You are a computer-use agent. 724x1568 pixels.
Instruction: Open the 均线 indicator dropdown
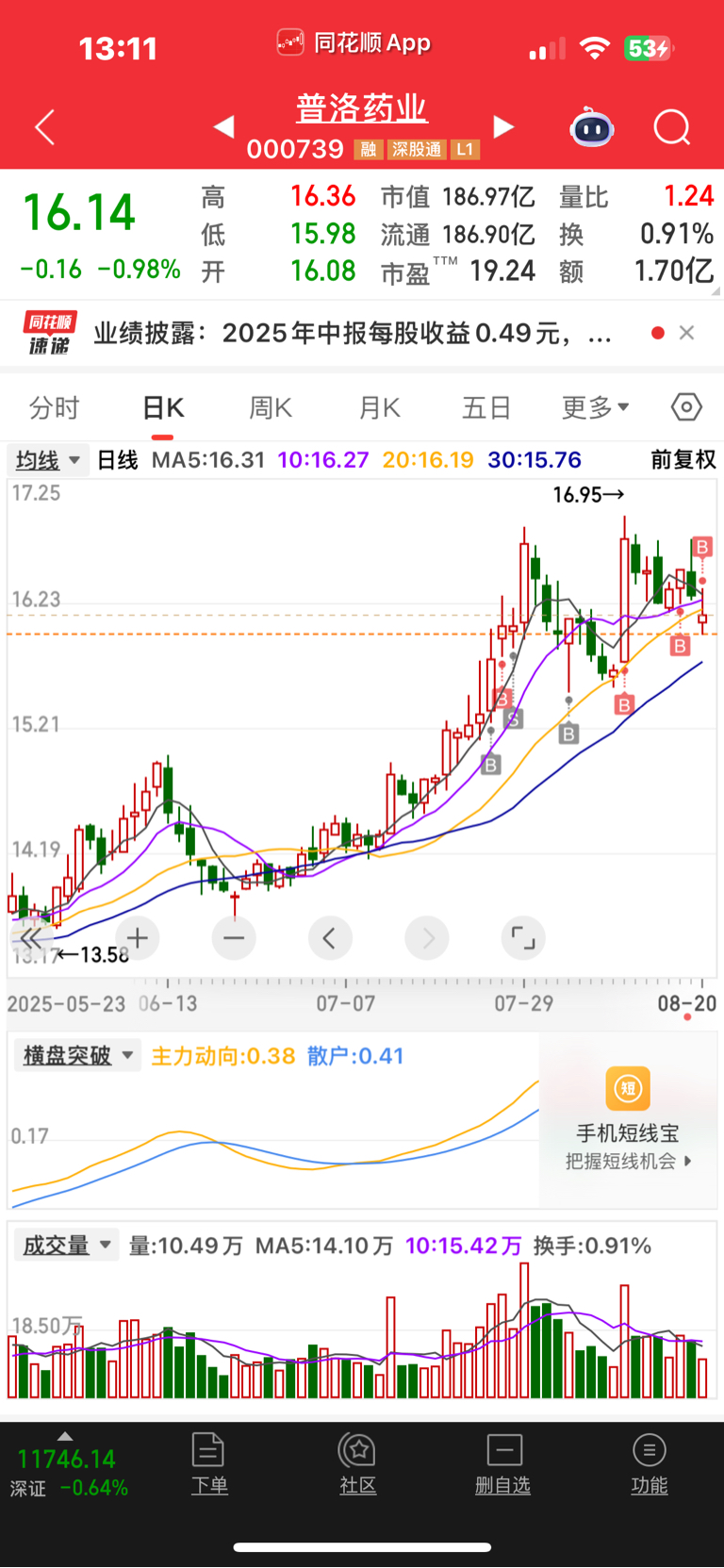48,460
